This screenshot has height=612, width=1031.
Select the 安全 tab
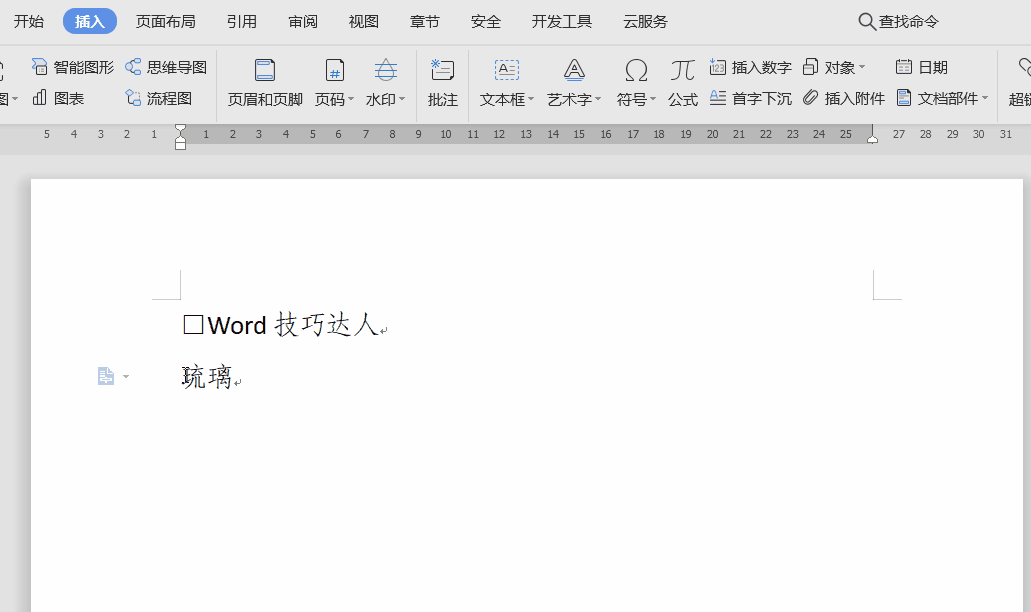pos(486,22)
